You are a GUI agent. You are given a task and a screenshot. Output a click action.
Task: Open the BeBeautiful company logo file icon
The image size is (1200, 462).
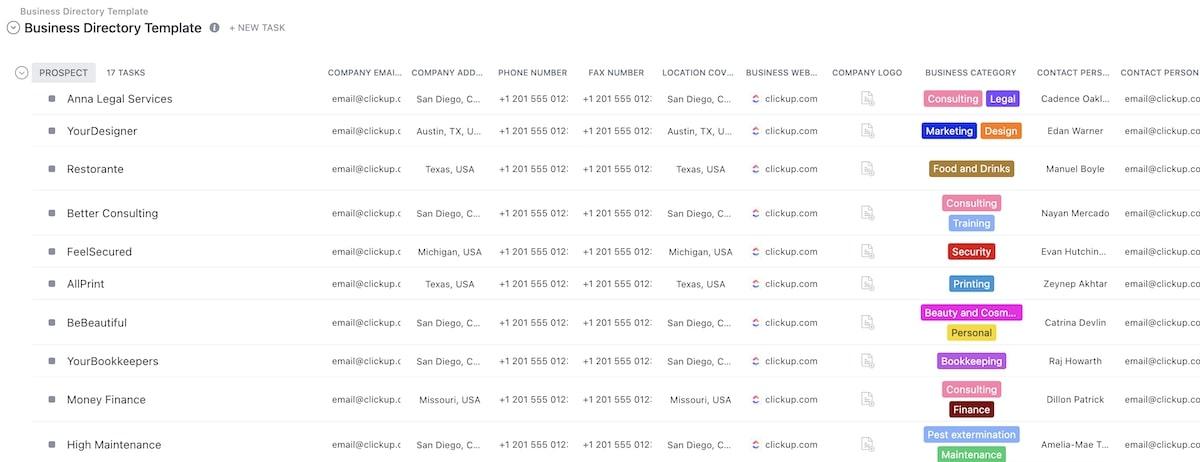pos(868,323)
